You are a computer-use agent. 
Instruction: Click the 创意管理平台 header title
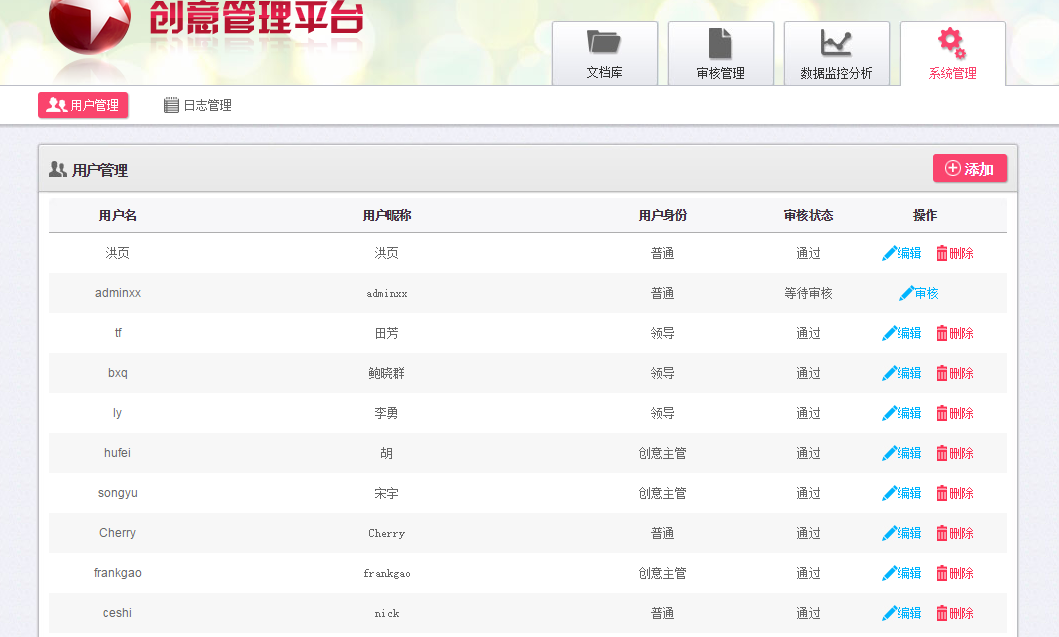[x=256, y=16]
